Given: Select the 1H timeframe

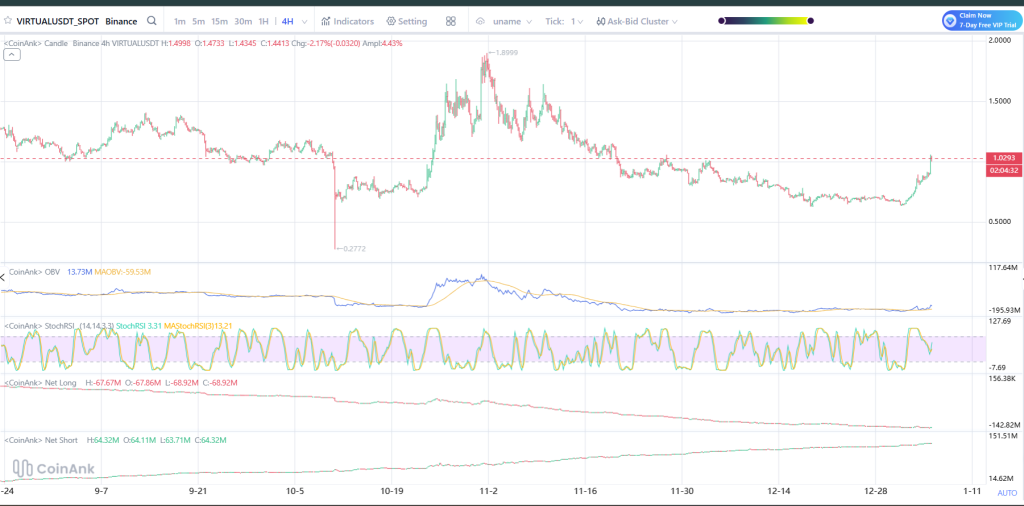Looking at the screenshot, I should tap(263, 21).
